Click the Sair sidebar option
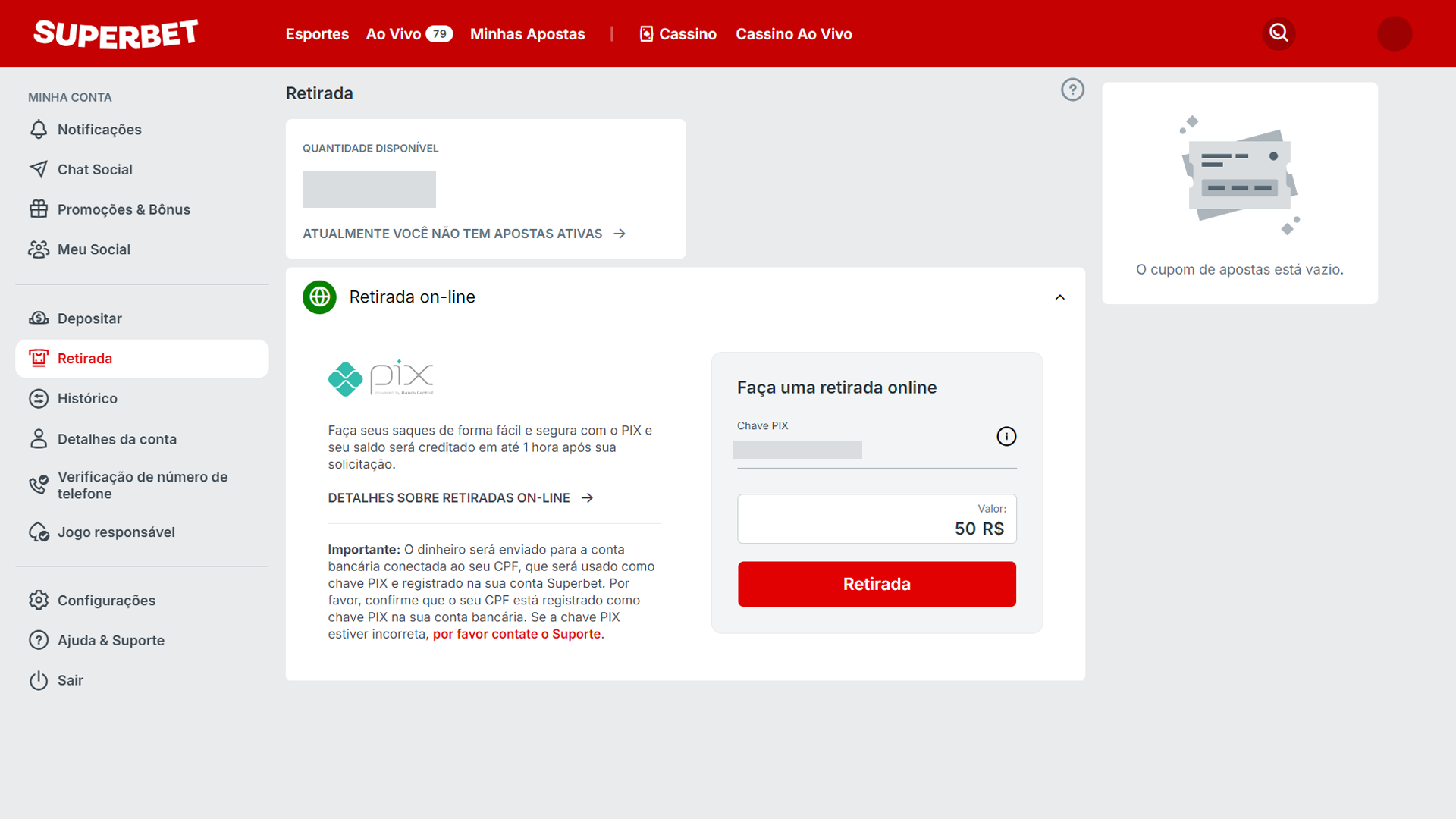The width and height of the screenshot is (1456, 819). (x=70, y=680)
